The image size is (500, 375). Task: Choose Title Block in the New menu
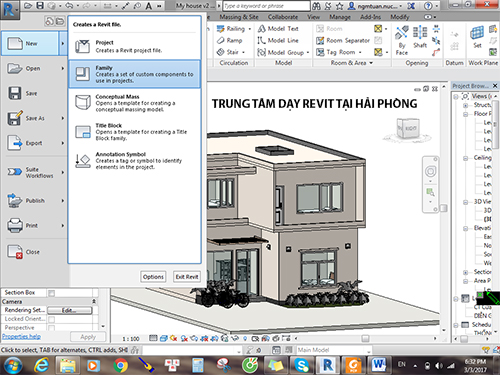click(135, 132)
